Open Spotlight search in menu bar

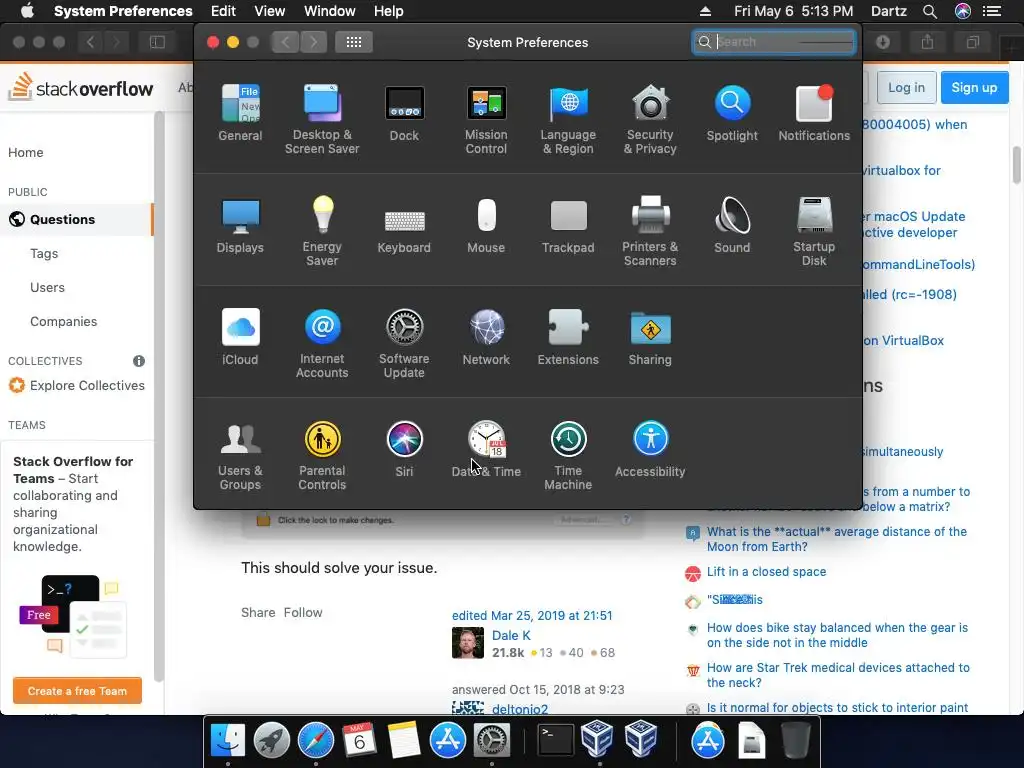pyautogui.click(x=930, y=11)
